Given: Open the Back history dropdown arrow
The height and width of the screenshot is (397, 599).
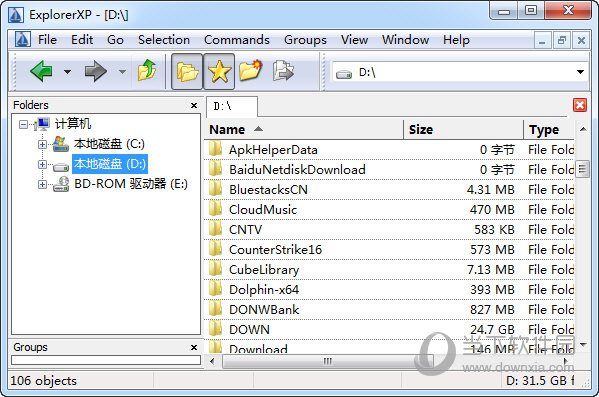Looking at the screenshot, I should tap(67, 71).
